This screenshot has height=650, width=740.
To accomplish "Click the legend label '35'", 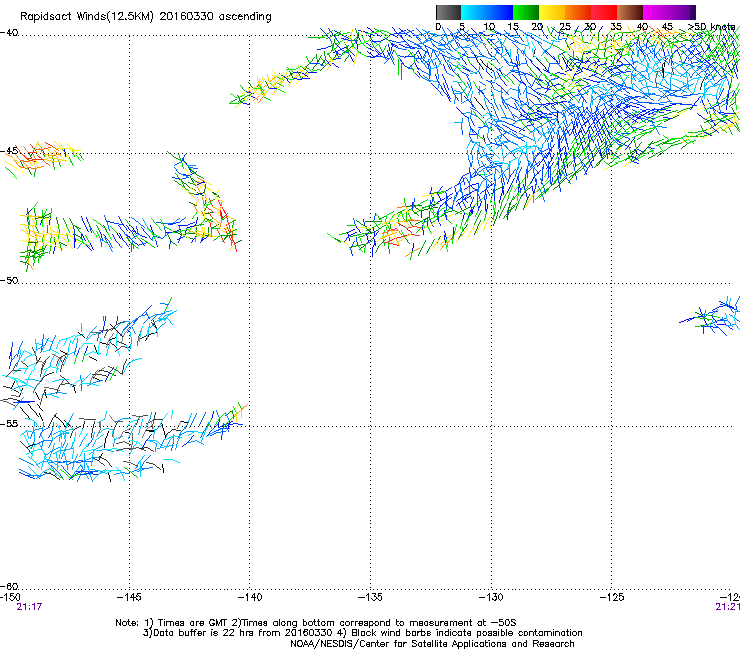I will (616, 27).
